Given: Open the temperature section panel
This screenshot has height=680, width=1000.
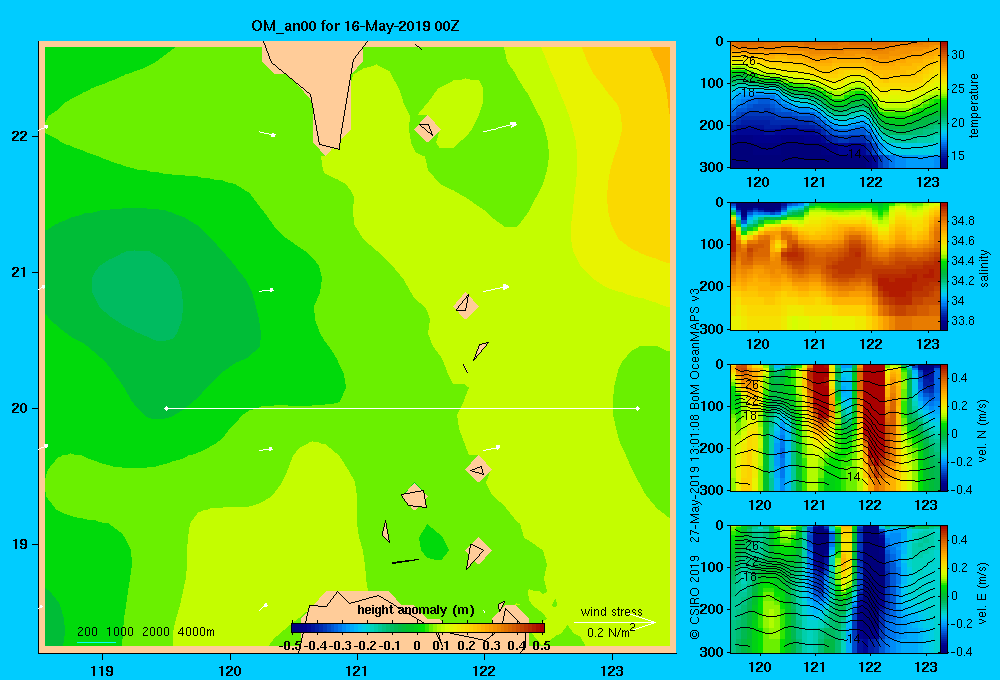Looking at the screenshot, I should tap(835, 105).
